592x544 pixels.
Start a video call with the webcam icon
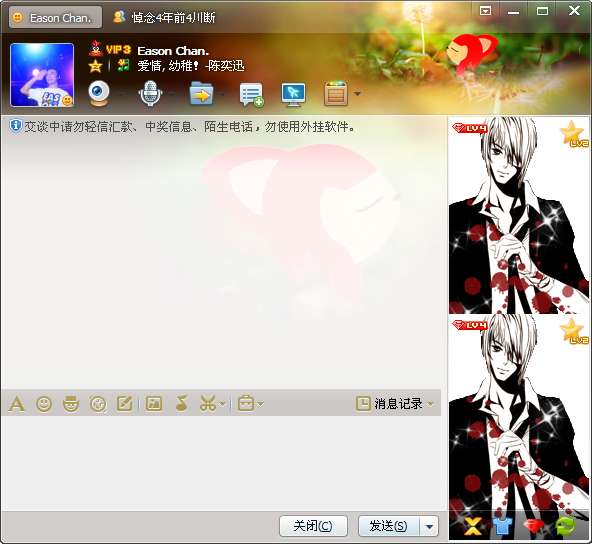(99, 93)
